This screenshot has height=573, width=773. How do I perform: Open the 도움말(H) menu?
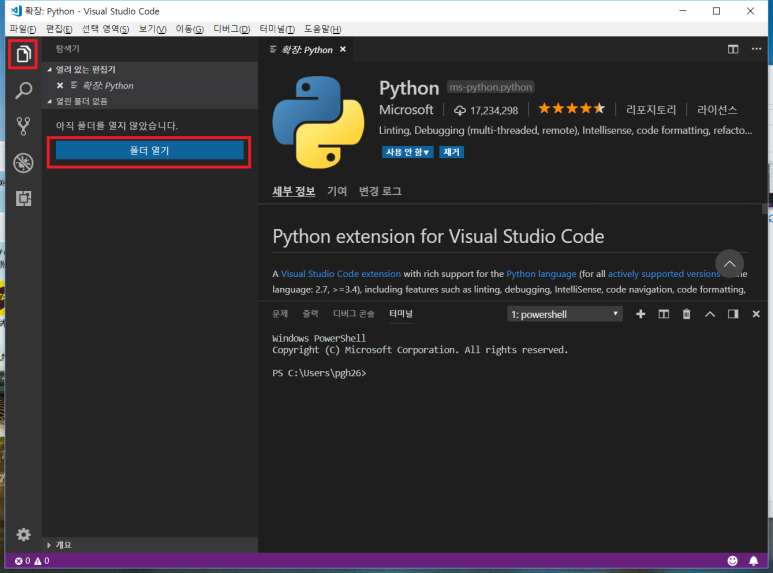pos(322,29)
